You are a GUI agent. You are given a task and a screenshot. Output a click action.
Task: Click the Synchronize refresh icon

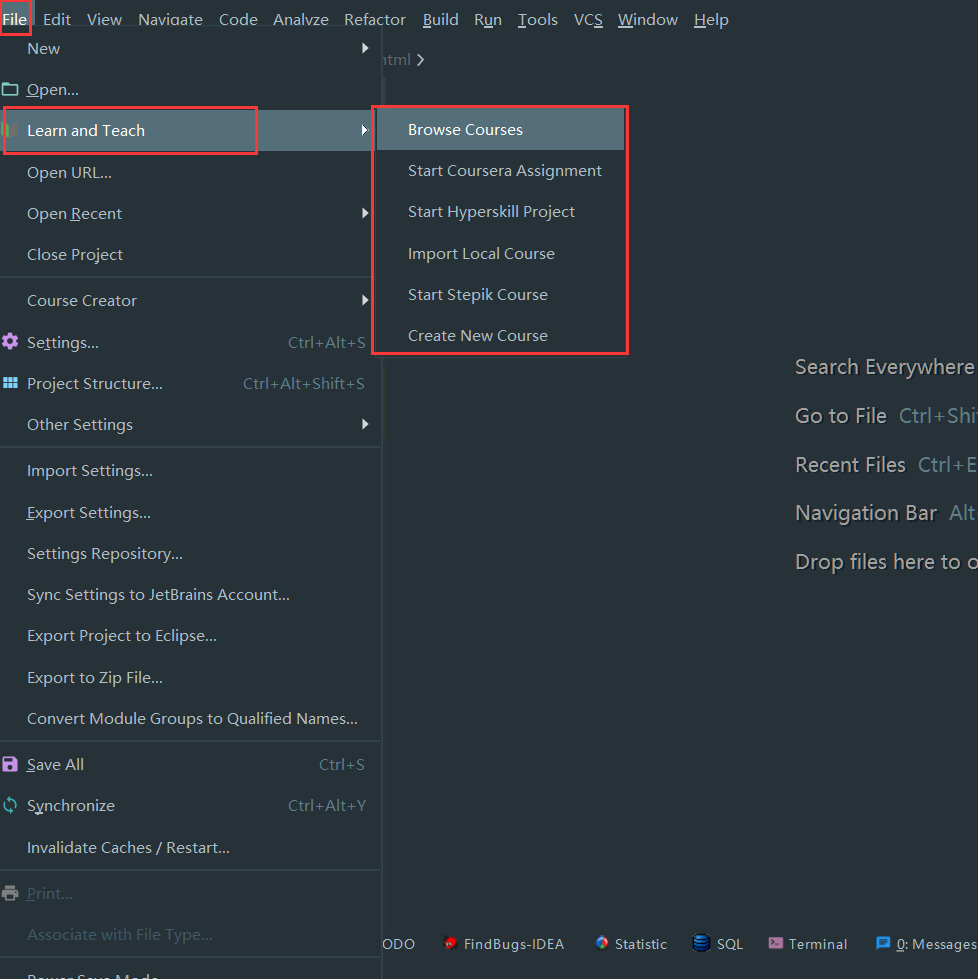coord(10,805)
